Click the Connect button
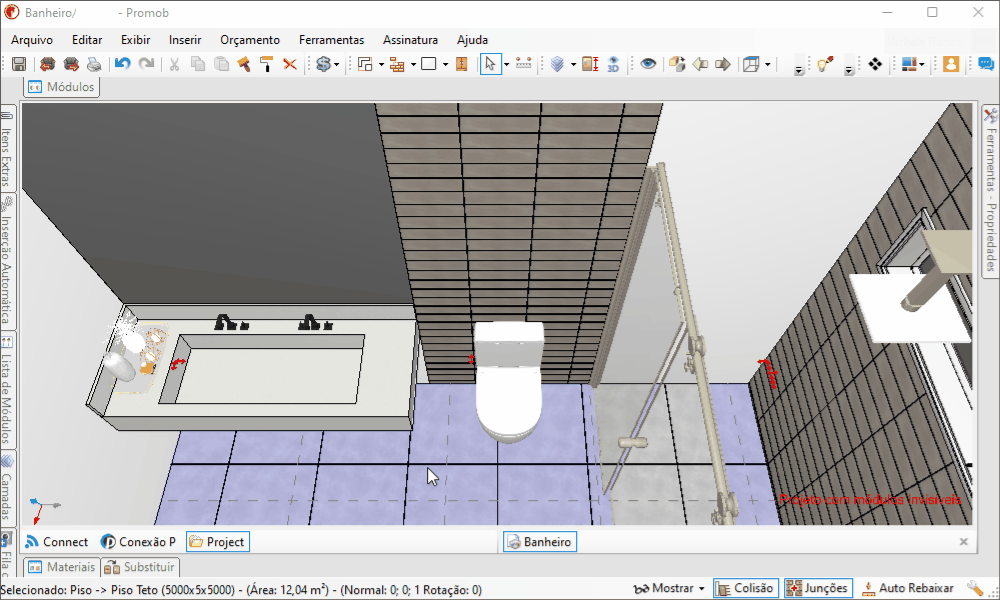Viewport: 1000px width, 600px height. [56, 542]
